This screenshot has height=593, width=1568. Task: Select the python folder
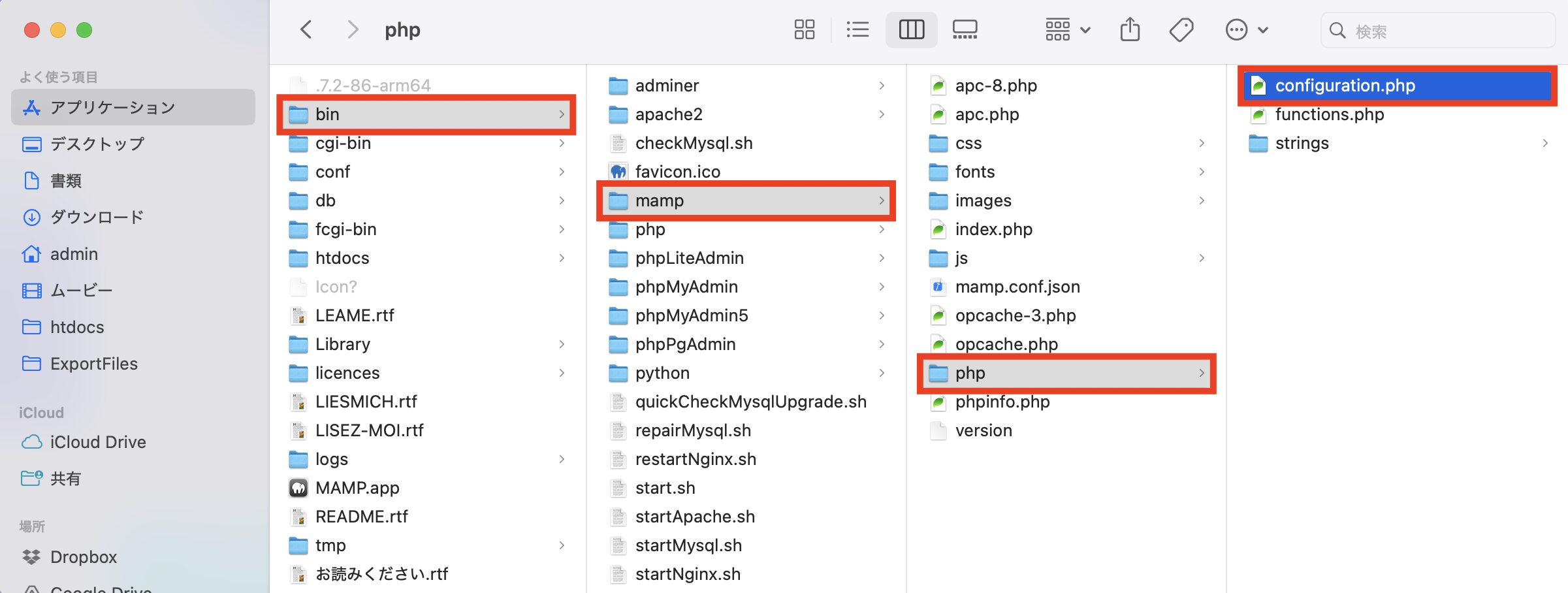[746, 373]
